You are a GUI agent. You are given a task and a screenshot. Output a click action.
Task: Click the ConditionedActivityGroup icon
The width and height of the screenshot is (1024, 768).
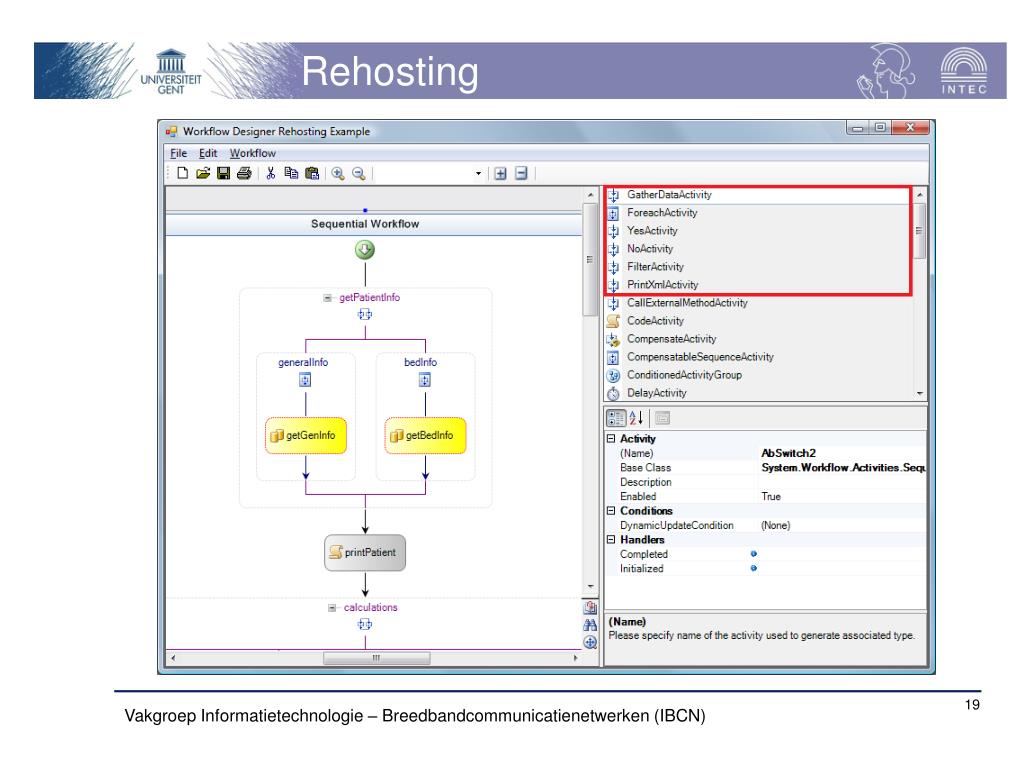(613, 376)
